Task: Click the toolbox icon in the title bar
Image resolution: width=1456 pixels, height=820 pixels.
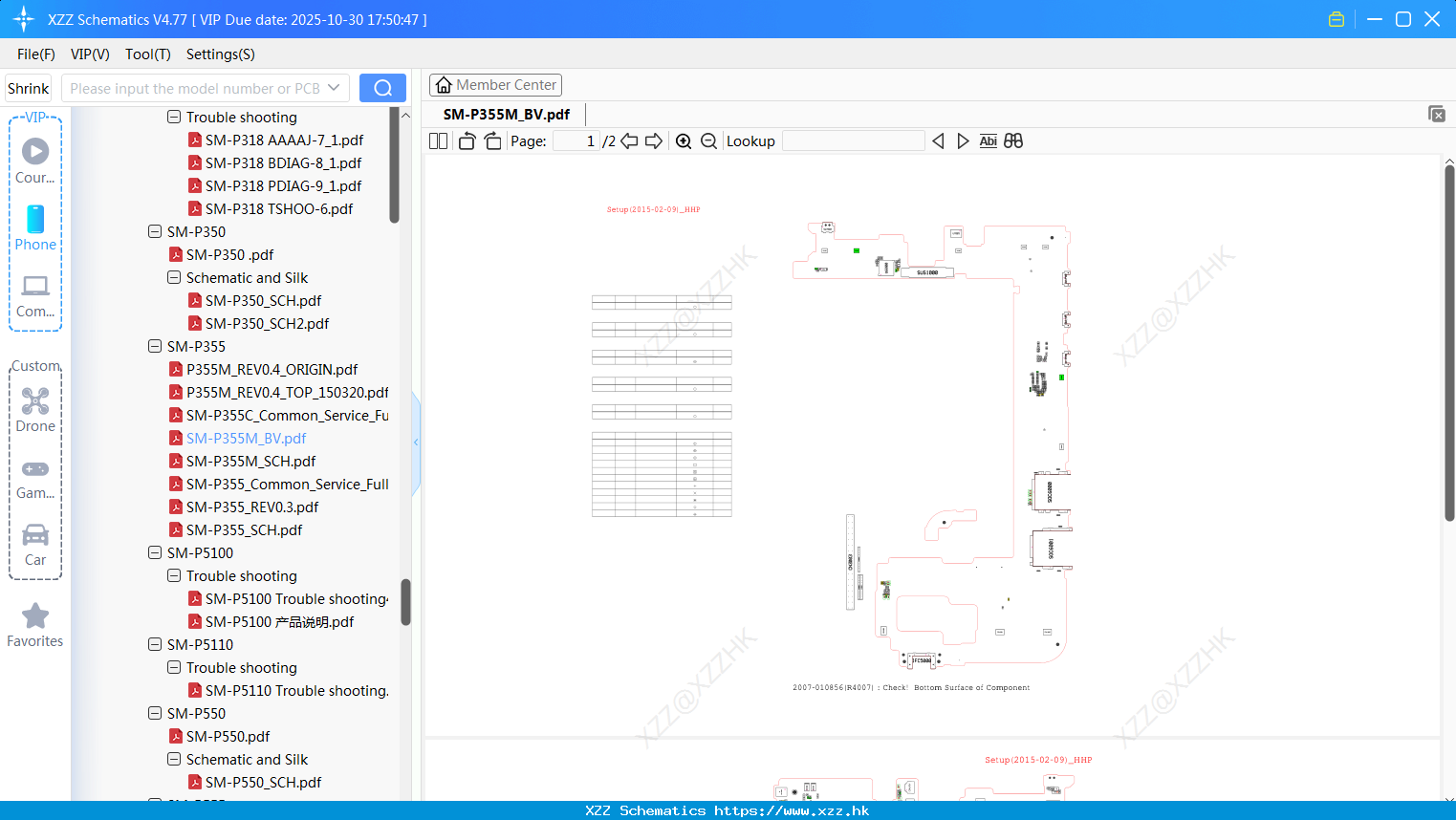Action: pos(1336,19)
